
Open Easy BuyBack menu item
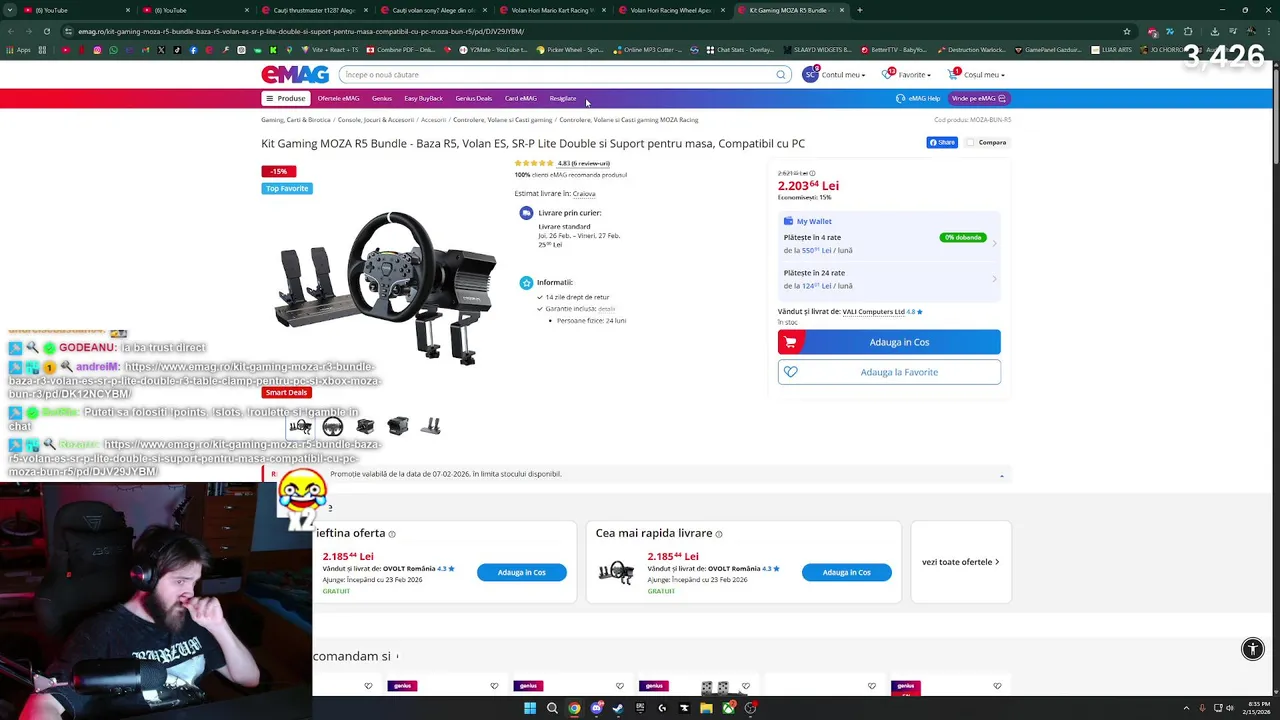pos(423,98)
